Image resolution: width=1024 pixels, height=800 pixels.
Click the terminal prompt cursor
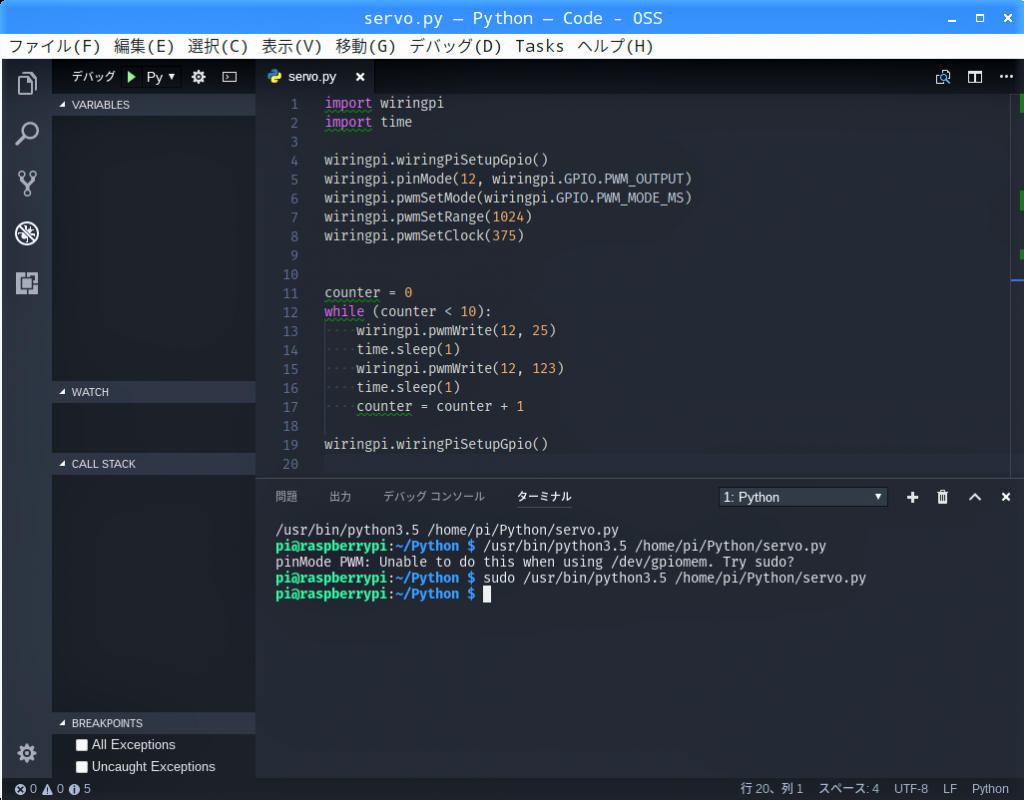(x=487, y=594)
